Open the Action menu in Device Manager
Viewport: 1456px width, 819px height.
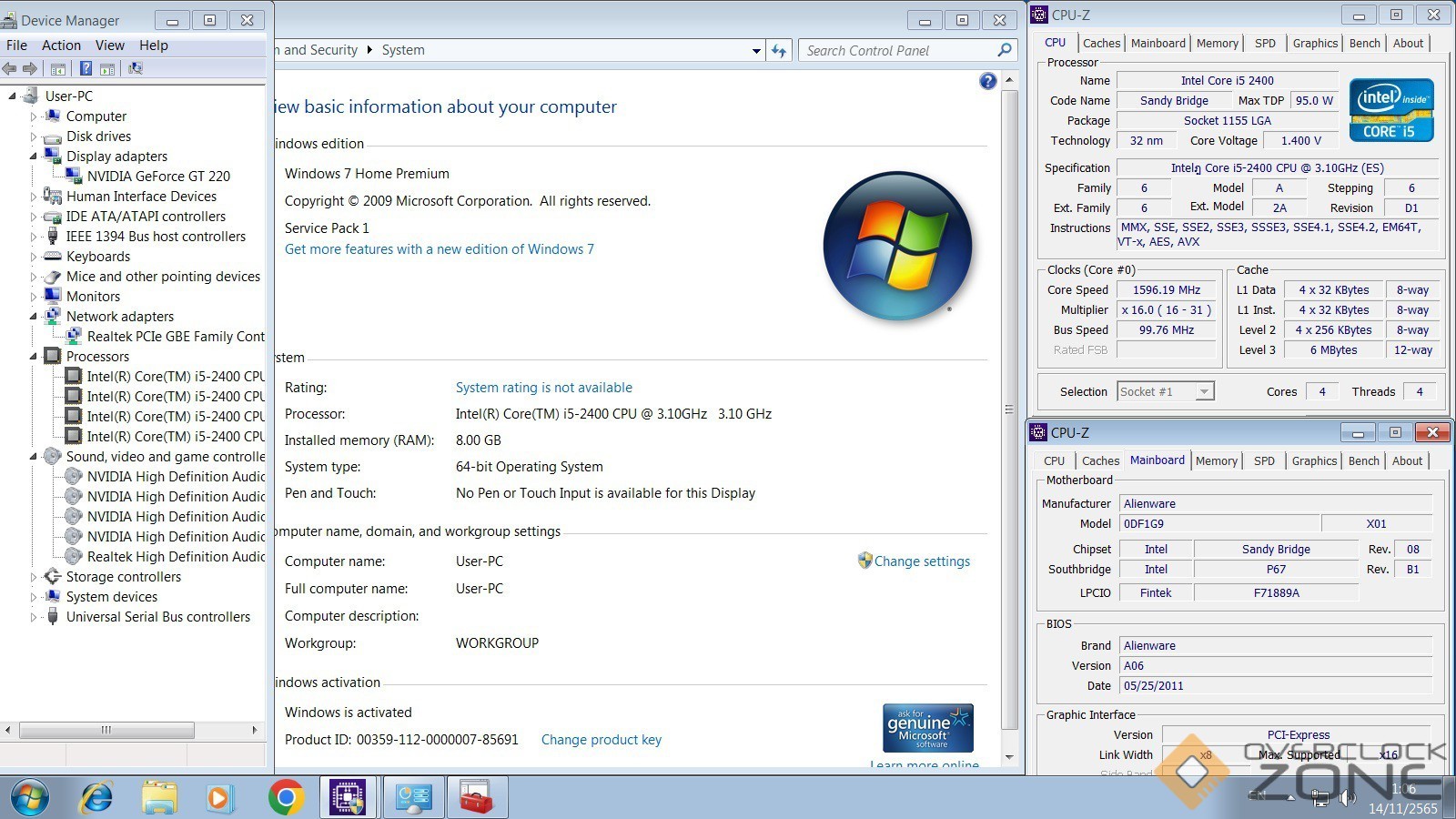pos(61,45)
